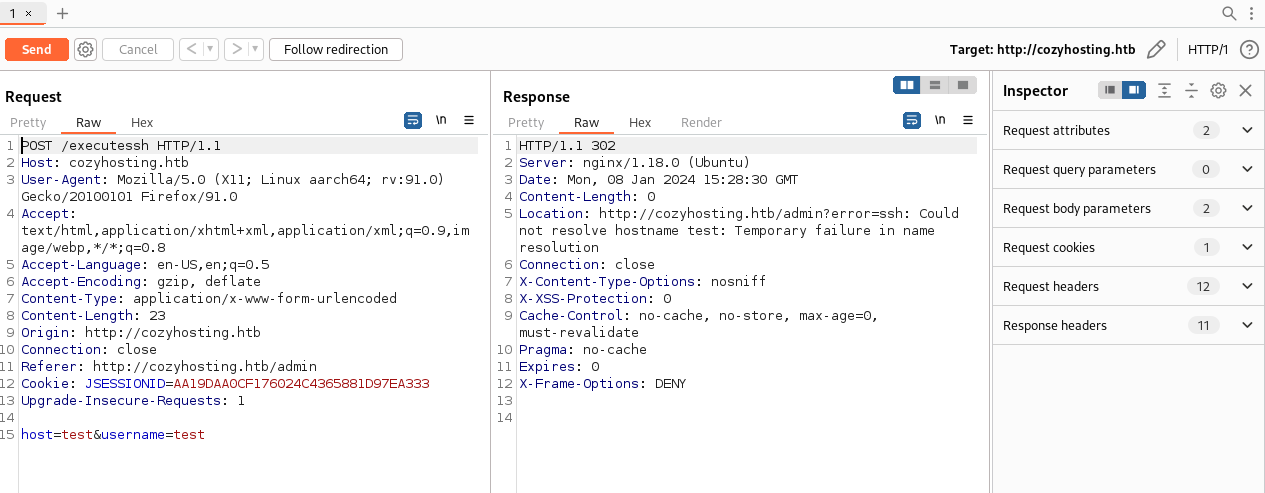
Task: Open Response editor hamburger menu
Action: coord(967,120)
